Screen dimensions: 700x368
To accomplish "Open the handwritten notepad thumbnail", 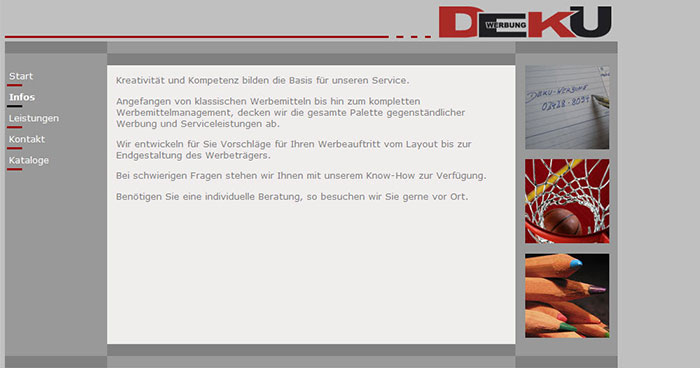I will click(567, 107).
